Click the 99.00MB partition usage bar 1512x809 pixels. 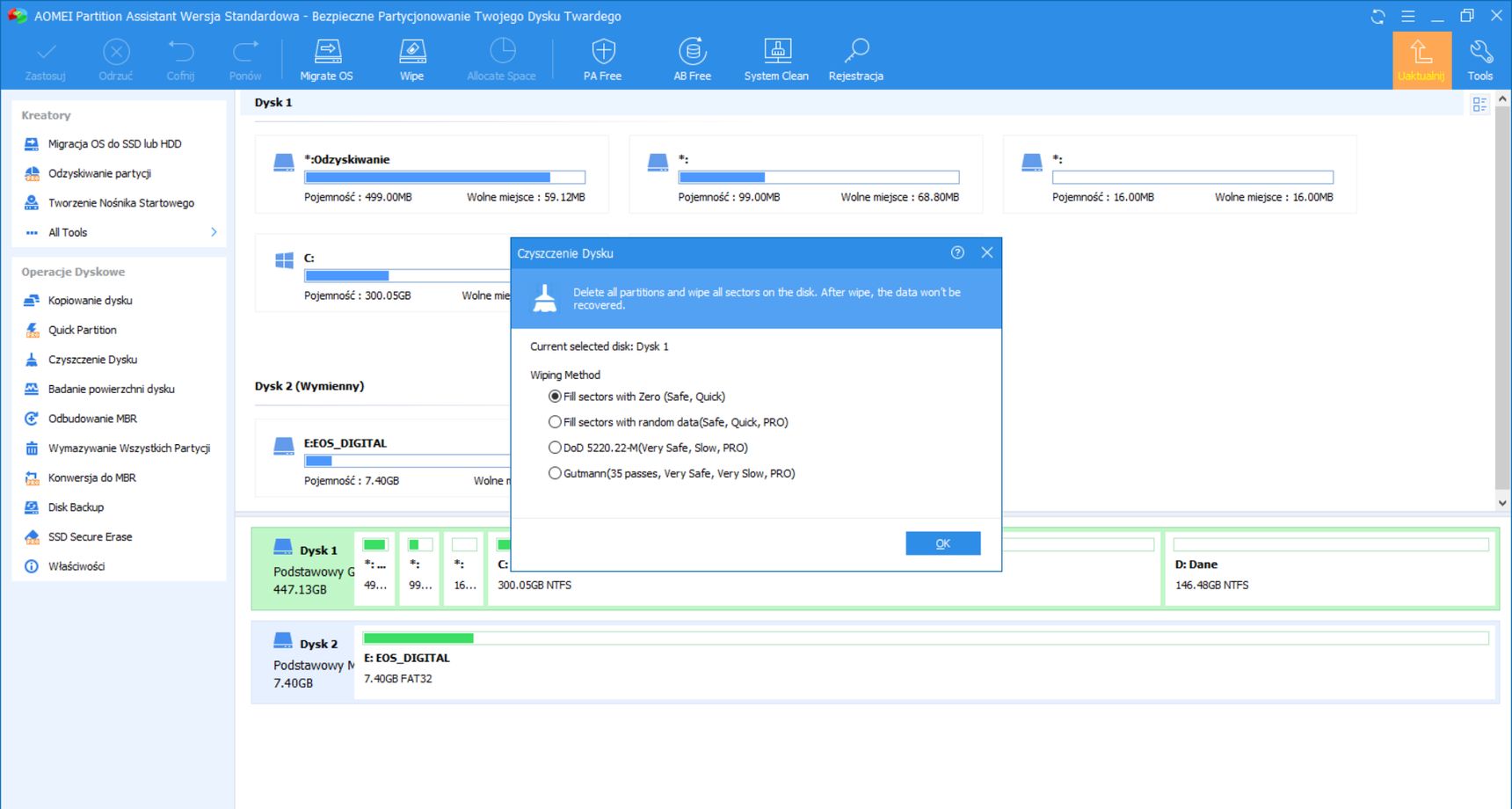click(818, 178)
